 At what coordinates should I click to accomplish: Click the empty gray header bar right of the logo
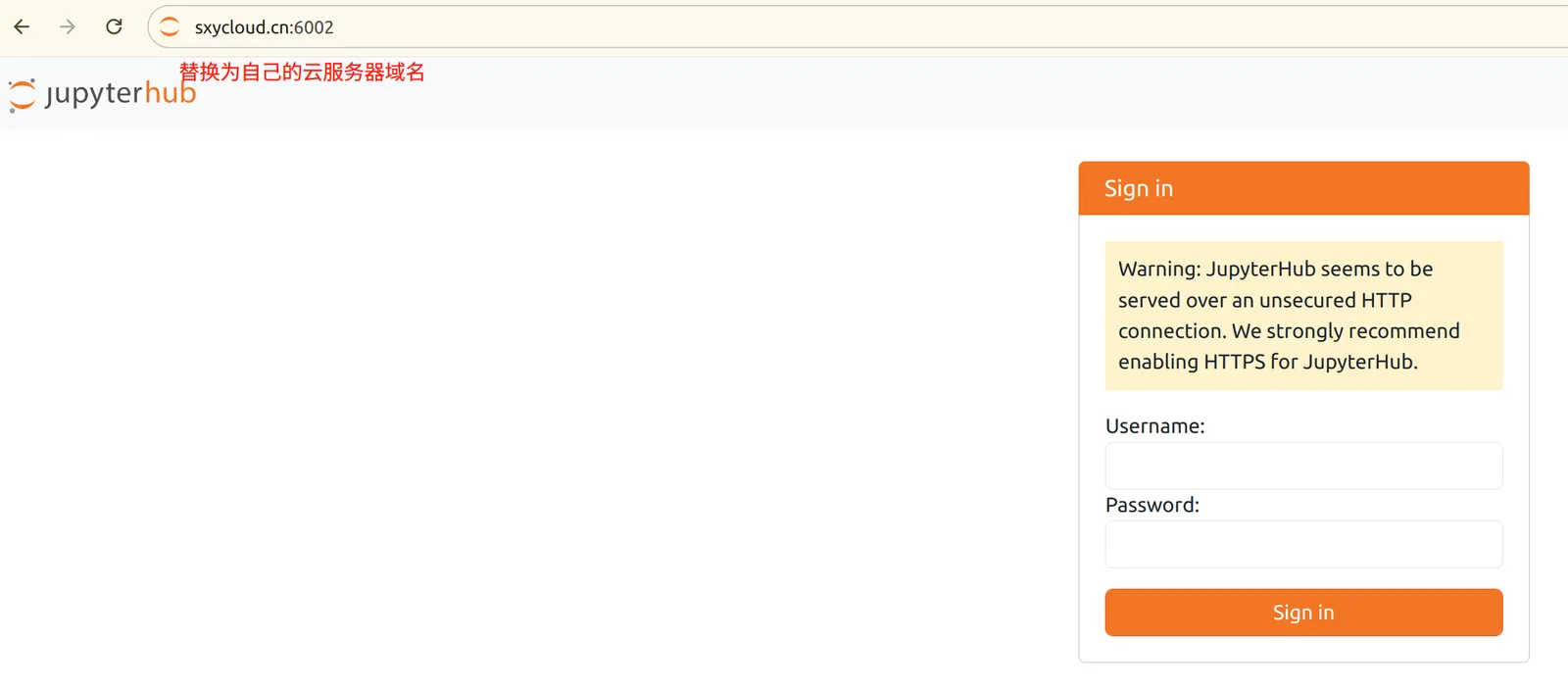pos(784,94)
